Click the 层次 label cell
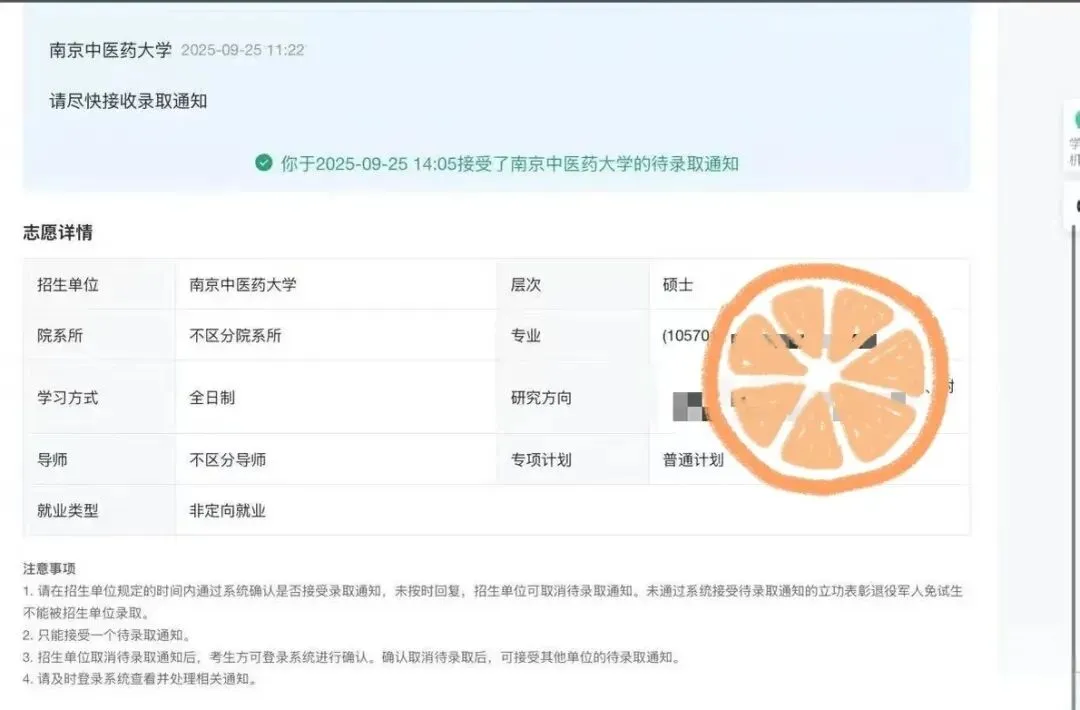Screen dimensions: 1080x710 pos(572,284)
